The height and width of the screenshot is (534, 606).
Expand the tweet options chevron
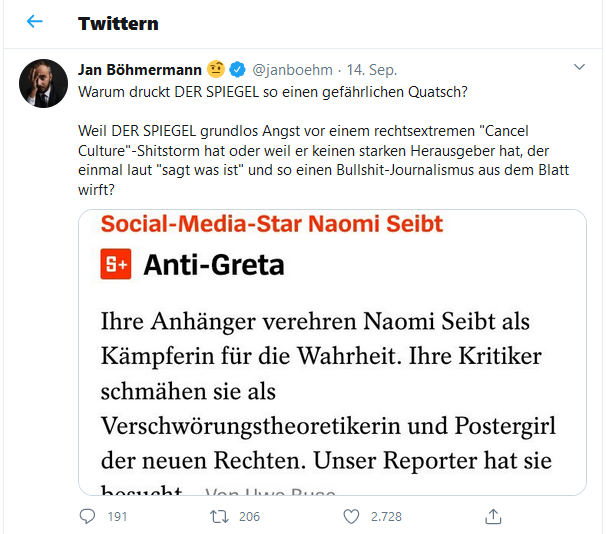(x=579, y=67)
